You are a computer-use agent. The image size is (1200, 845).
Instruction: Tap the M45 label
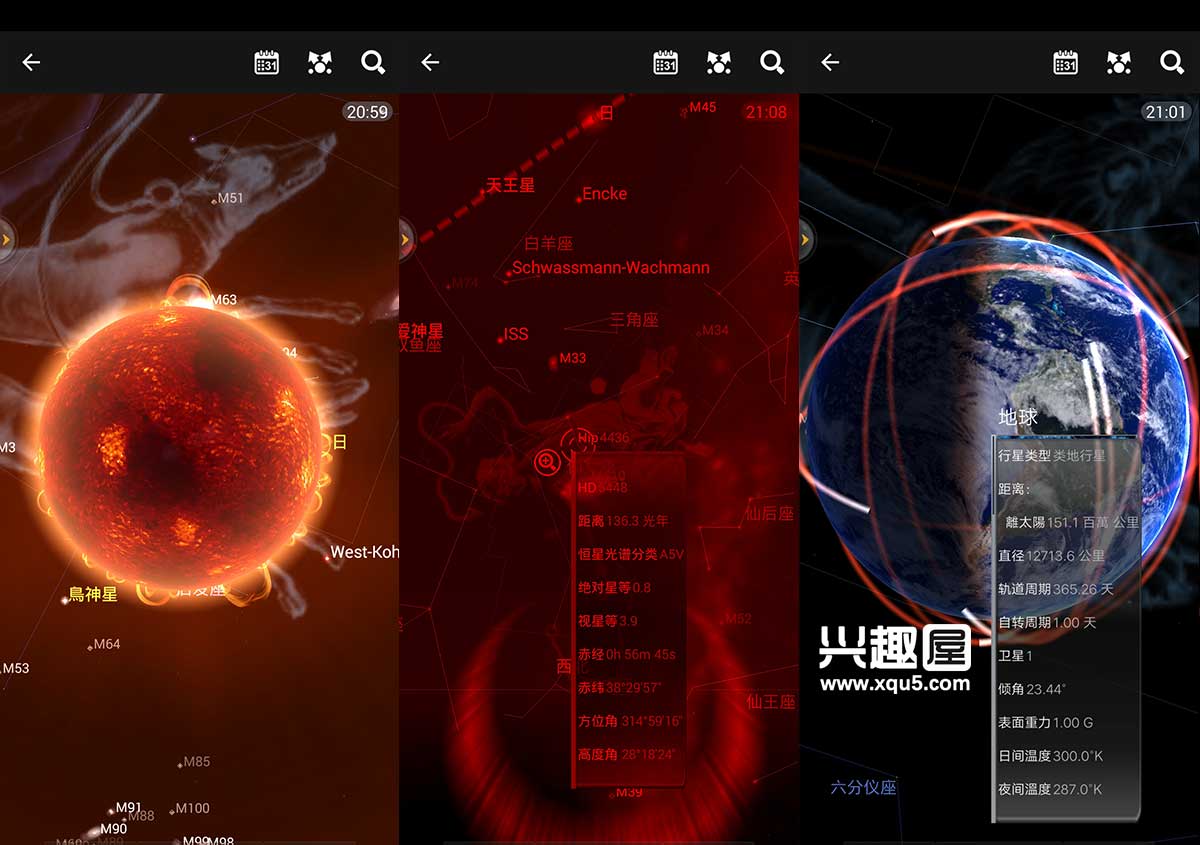(703, 108)
